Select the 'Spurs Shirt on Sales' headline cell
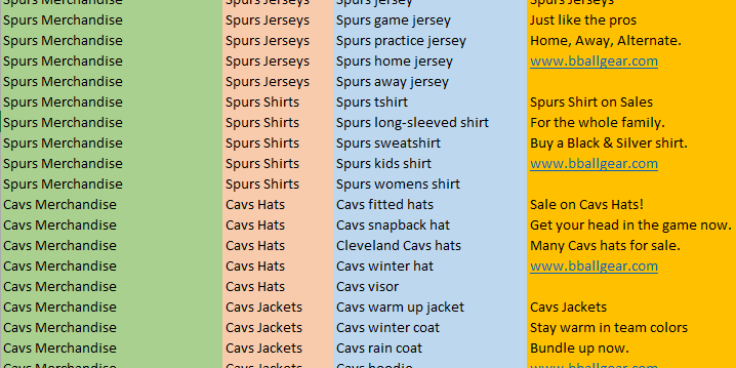This screenshot has width=736, height=368. pos(631,102)
